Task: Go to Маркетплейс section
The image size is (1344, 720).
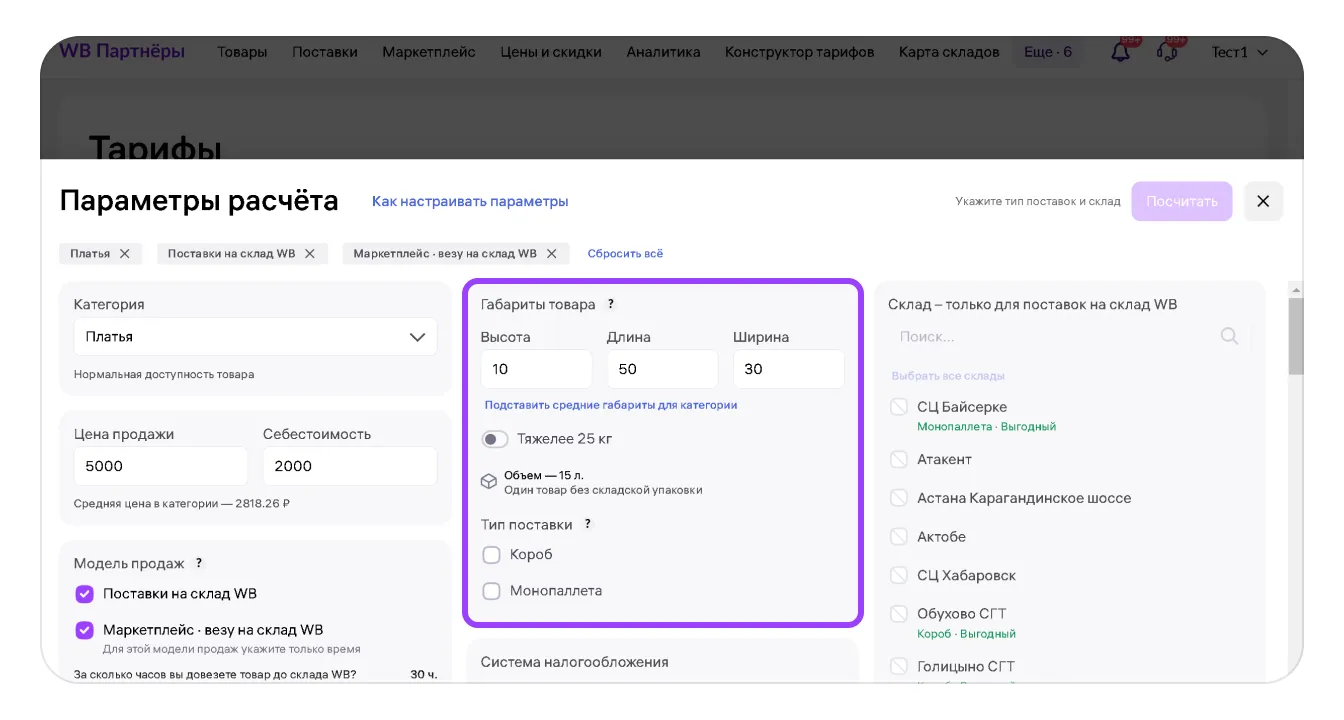Action: click(429, 52)
